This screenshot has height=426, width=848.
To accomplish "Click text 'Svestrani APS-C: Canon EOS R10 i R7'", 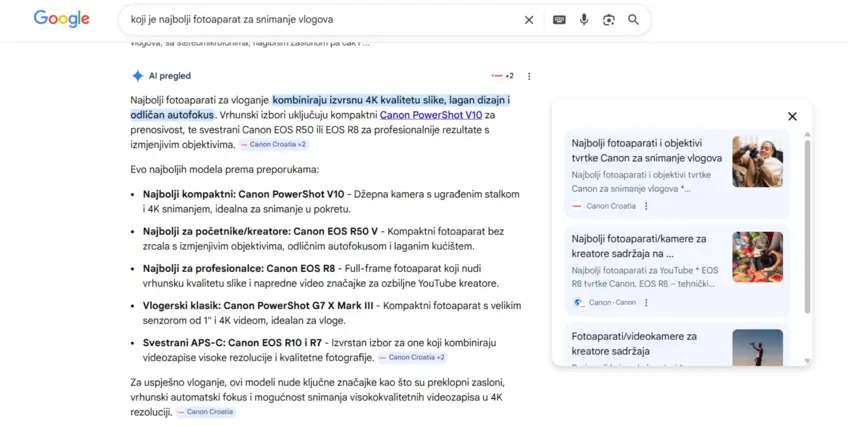I will point(232,343).
